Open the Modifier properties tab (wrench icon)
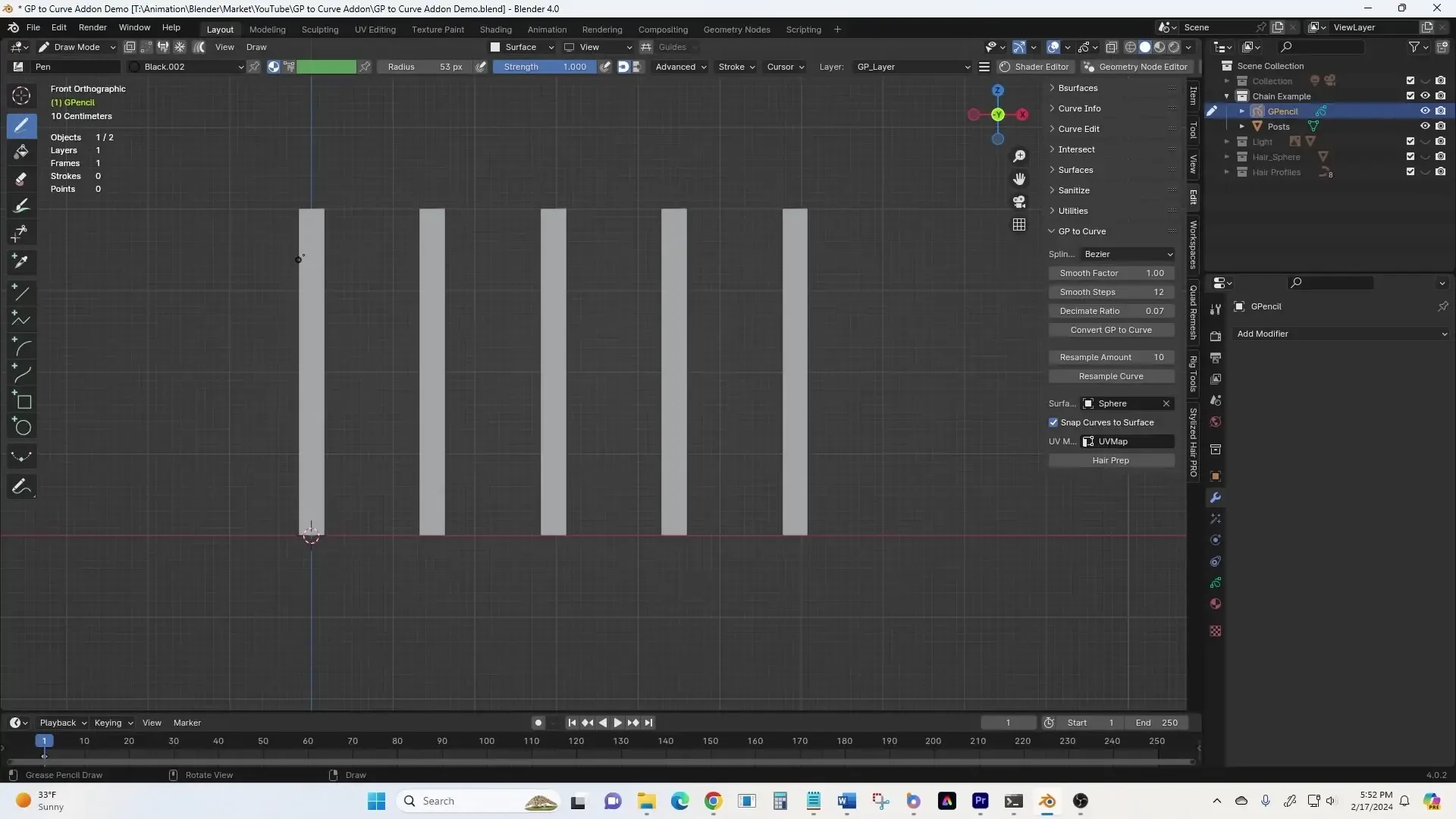Viewport: 1456px width, 819px height. [x=1216, y=497]
